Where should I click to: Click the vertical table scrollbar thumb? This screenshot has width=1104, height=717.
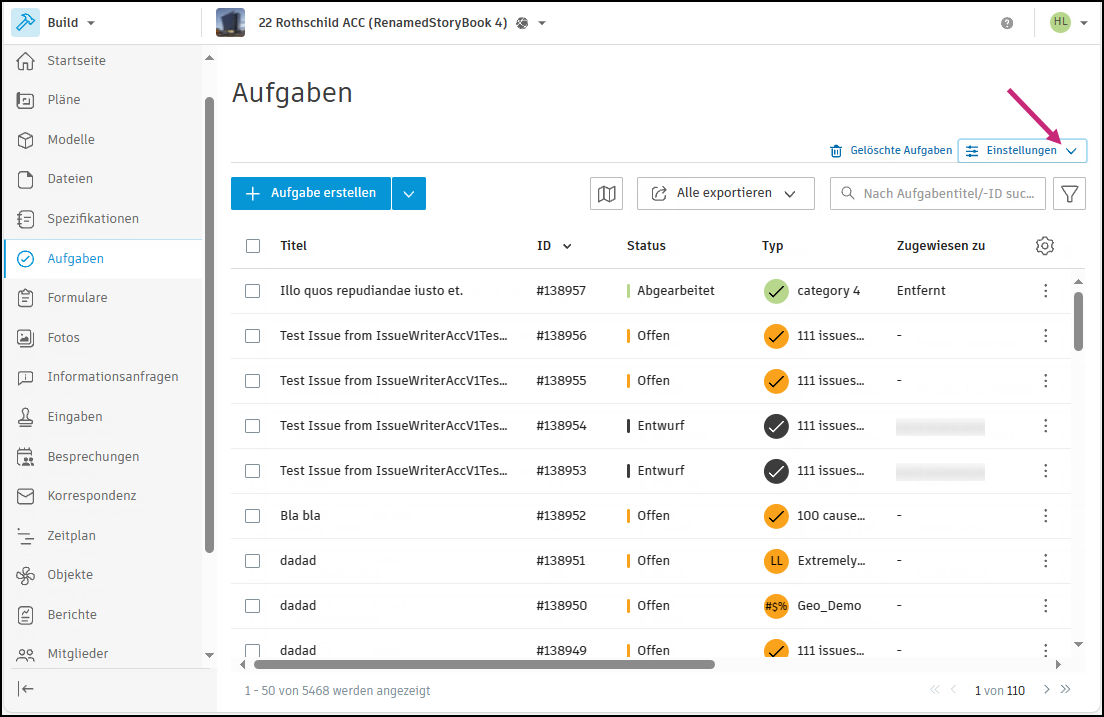click(1078, 321)
